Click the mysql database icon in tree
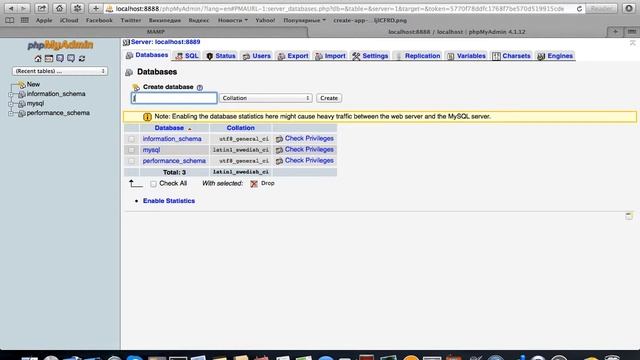Image resolution: width=640 pixels, height=360 pixels. click(22, 104)
